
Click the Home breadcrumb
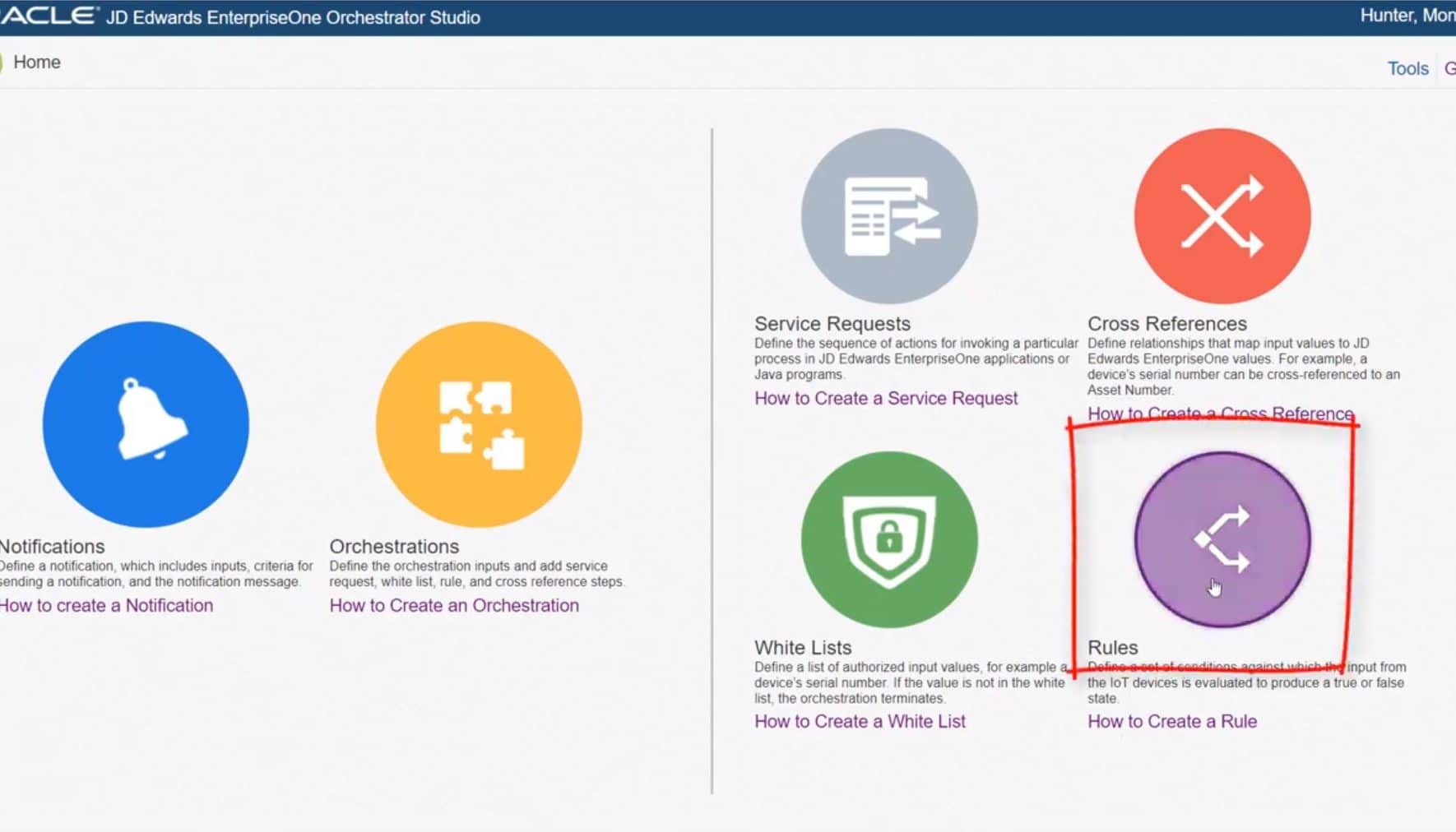[x=37, y=62]
